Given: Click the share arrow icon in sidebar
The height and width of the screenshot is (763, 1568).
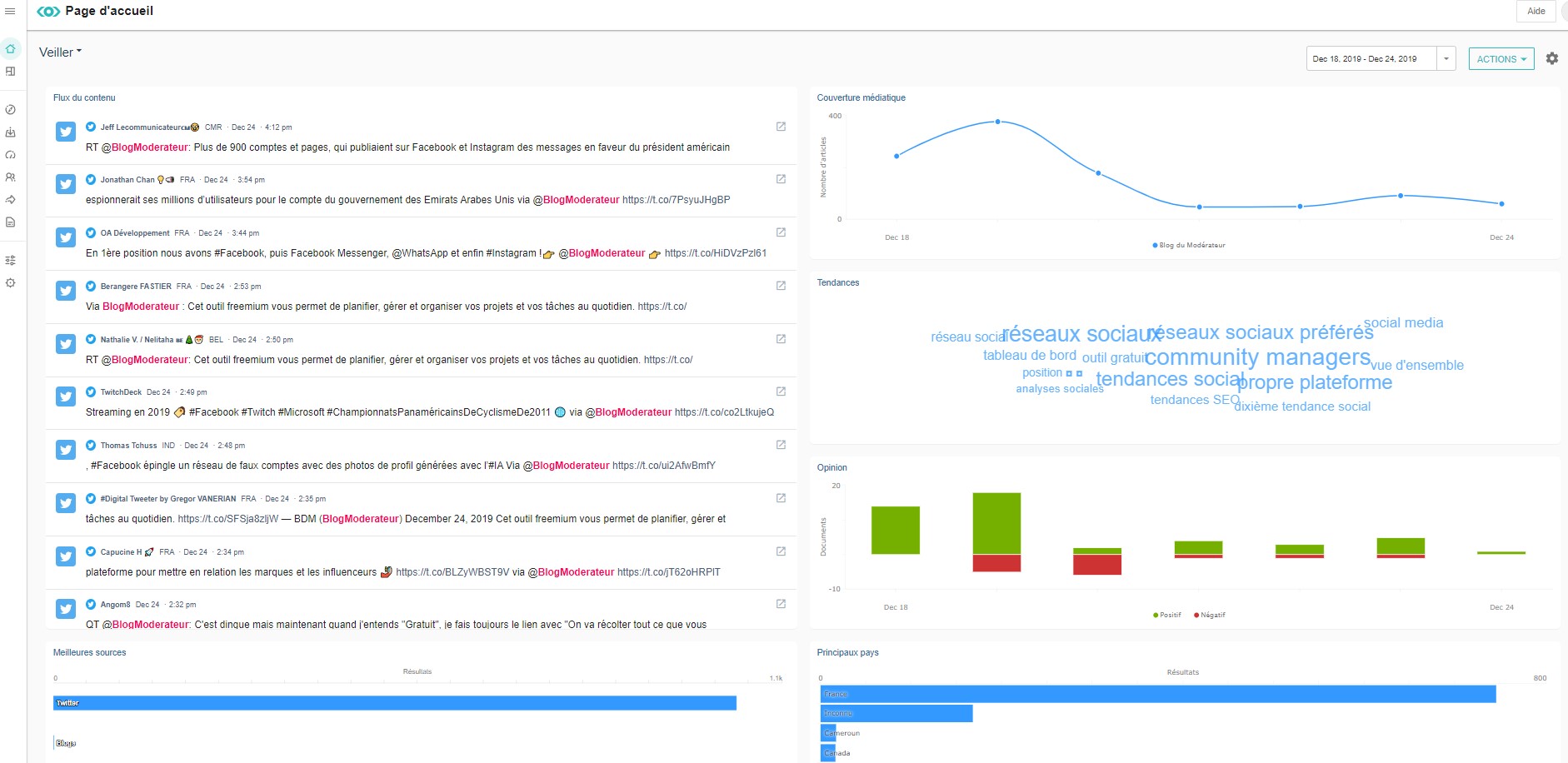Looking at the screenshot, I should (10, 199).
